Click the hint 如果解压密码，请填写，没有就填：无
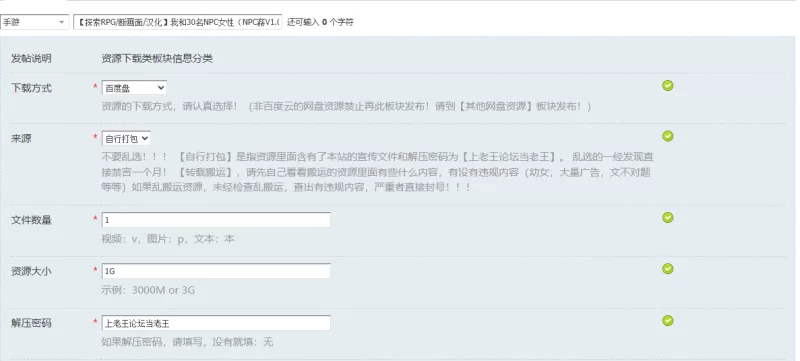Image resolution: width=800 pixels, height=361 pixels. tap(187, 342)
